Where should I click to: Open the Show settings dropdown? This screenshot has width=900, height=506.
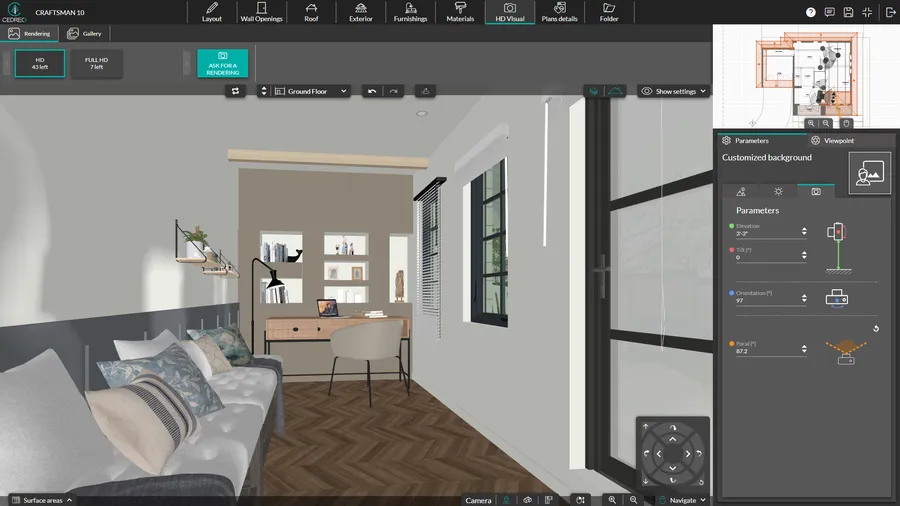[674, 91]
